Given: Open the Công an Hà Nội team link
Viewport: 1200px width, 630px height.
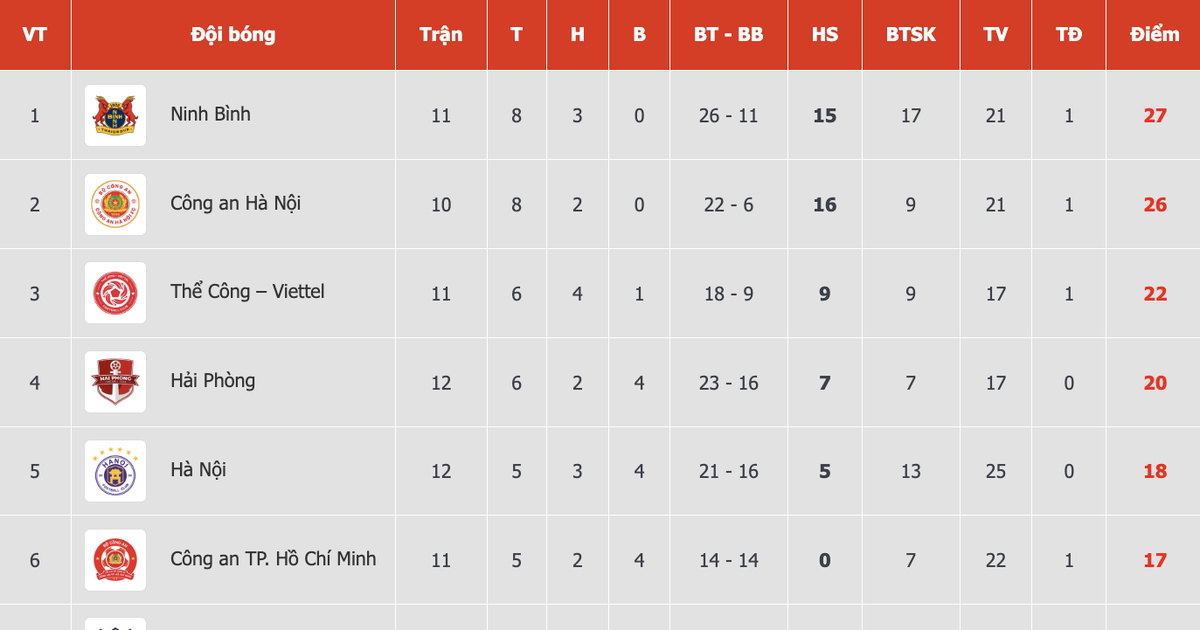Looking at the screenshot, I should [235, 203].
